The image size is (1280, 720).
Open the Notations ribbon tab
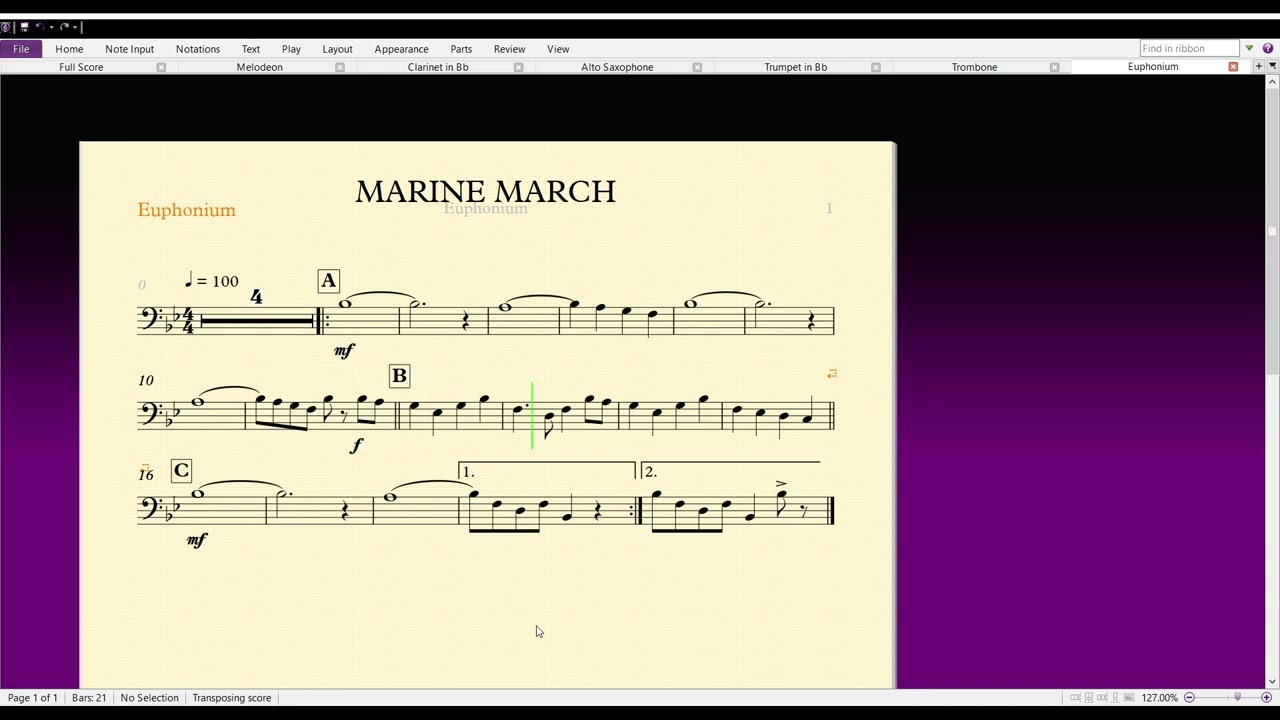pyautogui.click(x=198, y=49)
